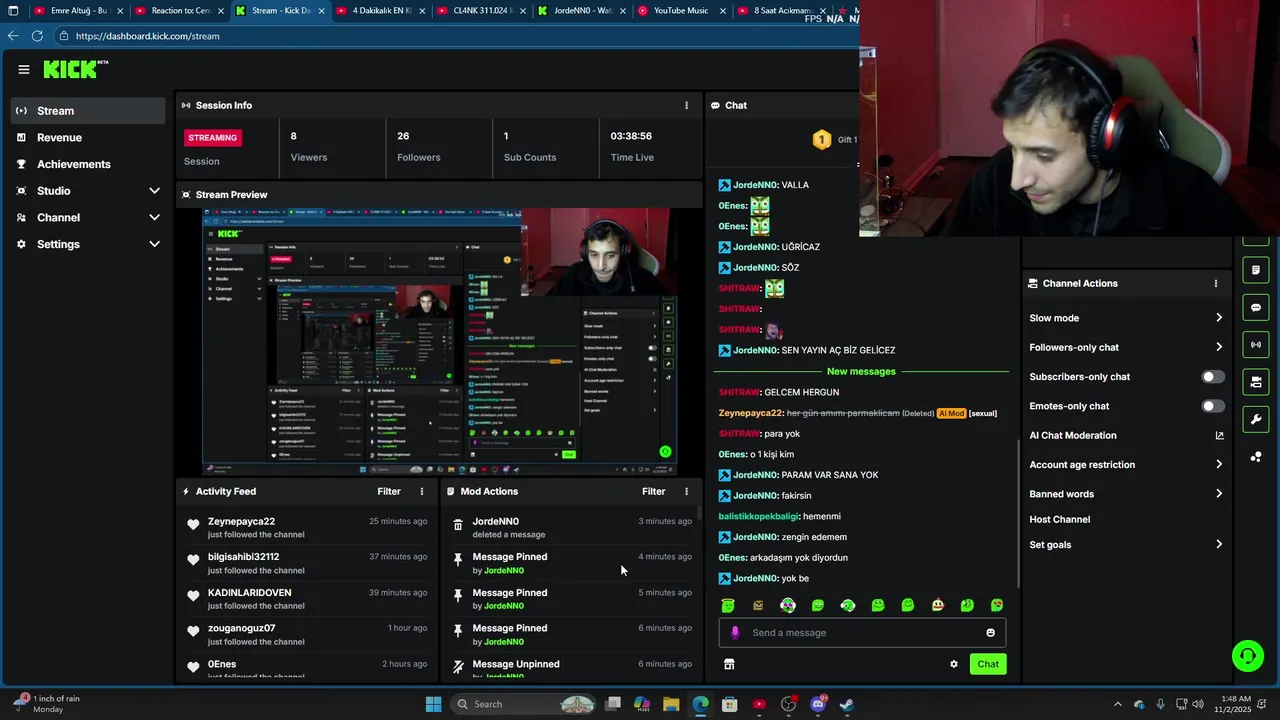Toggle Subscribers-only chat switch
This screenshot has height=720, width=1280.
pyautogui.click(x=1212, y=377)
